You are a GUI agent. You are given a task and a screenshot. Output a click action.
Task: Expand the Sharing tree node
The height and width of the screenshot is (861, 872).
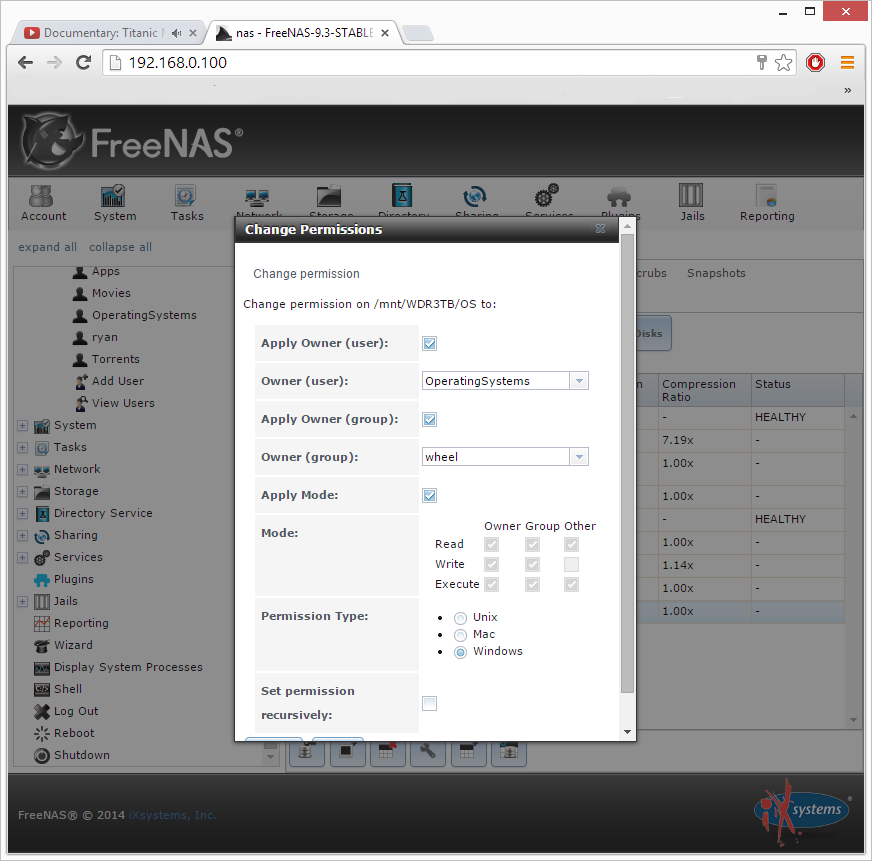pyautogui.click(x=22, y=536)
